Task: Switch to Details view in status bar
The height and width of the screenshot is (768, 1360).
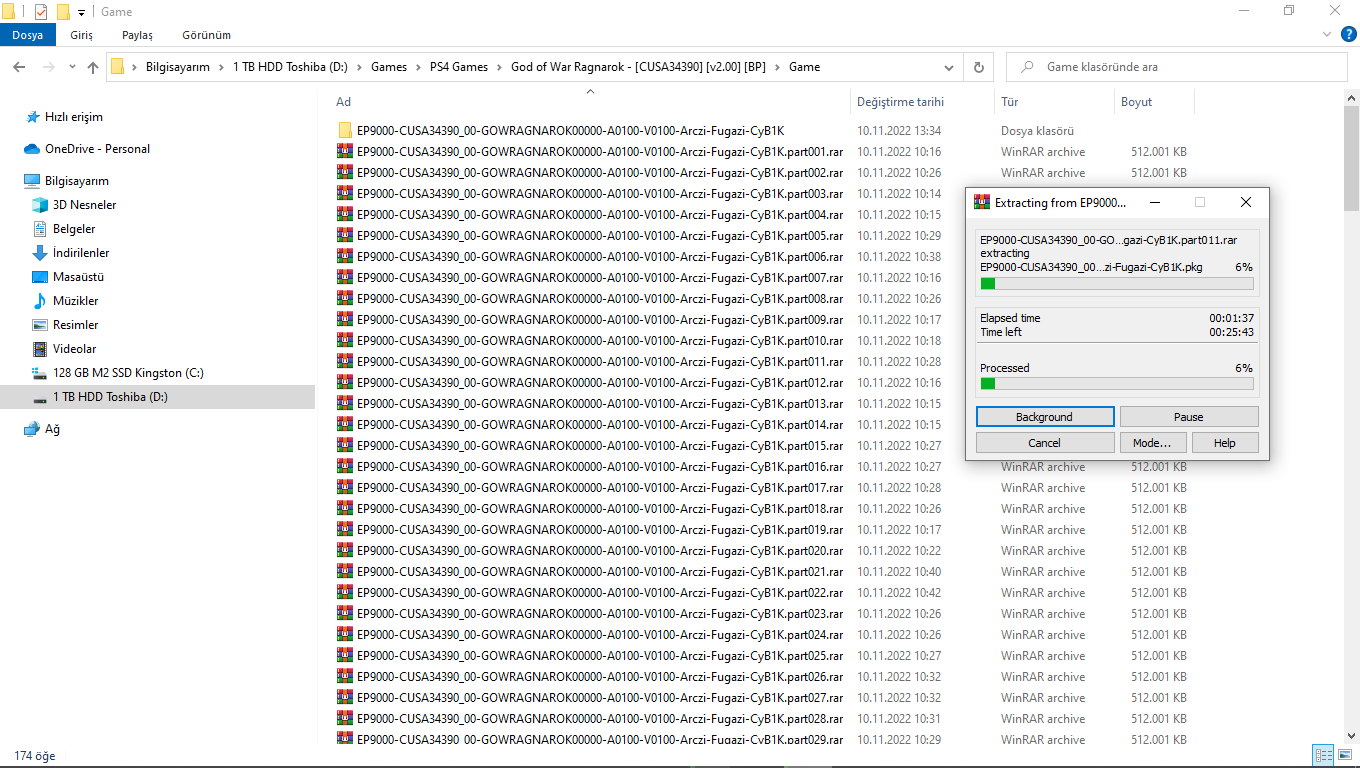Action: coord(1322,756)
